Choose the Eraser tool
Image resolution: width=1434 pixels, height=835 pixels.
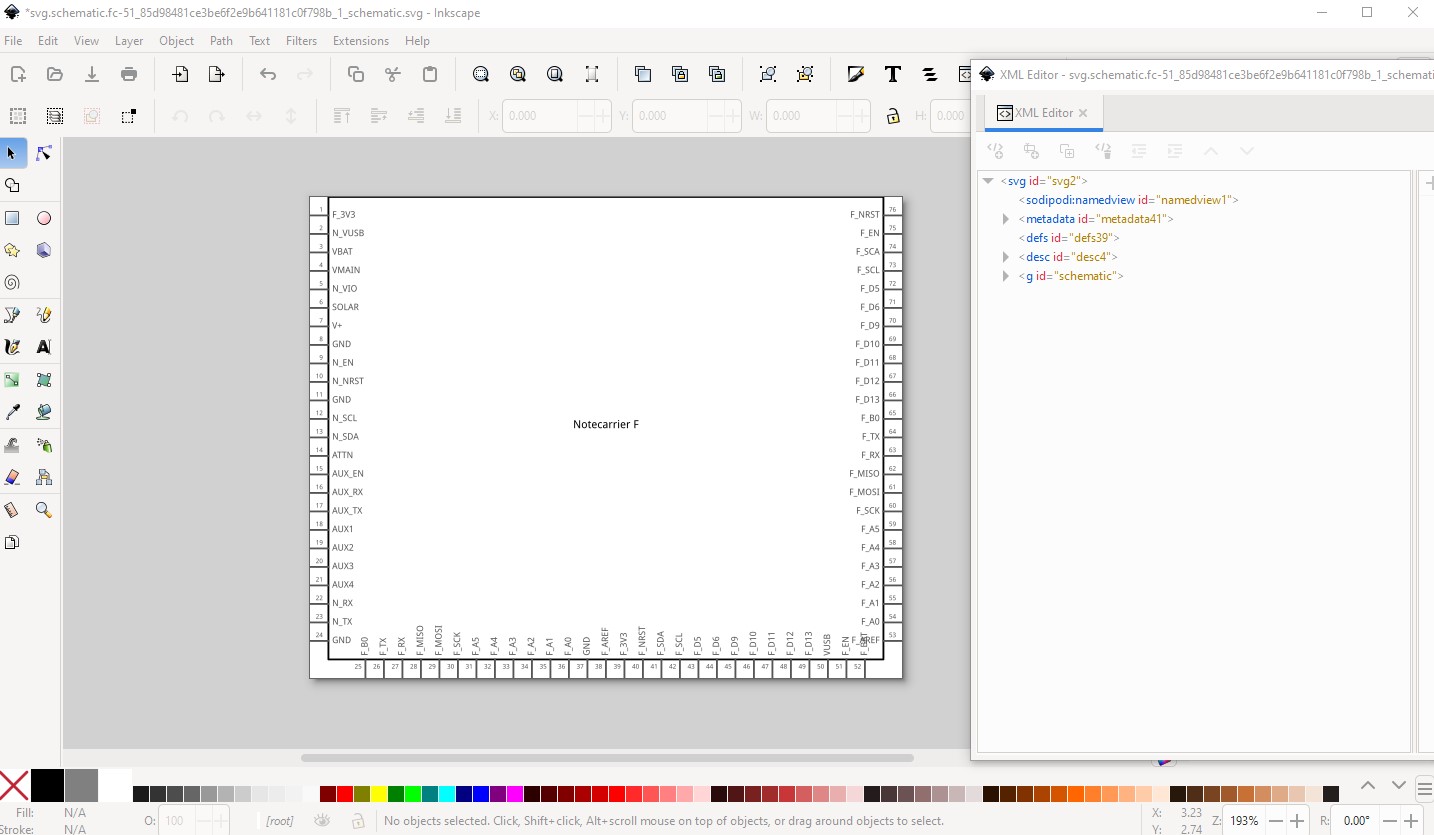coord(12,477)
